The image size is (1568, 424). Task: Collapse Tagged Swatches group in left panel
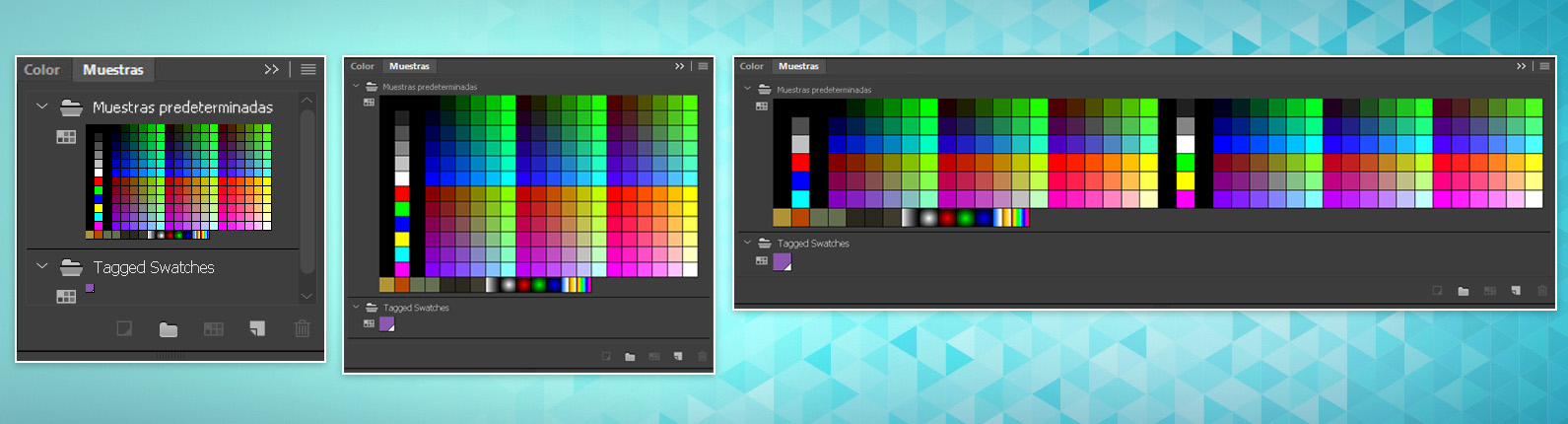point(41,266)
